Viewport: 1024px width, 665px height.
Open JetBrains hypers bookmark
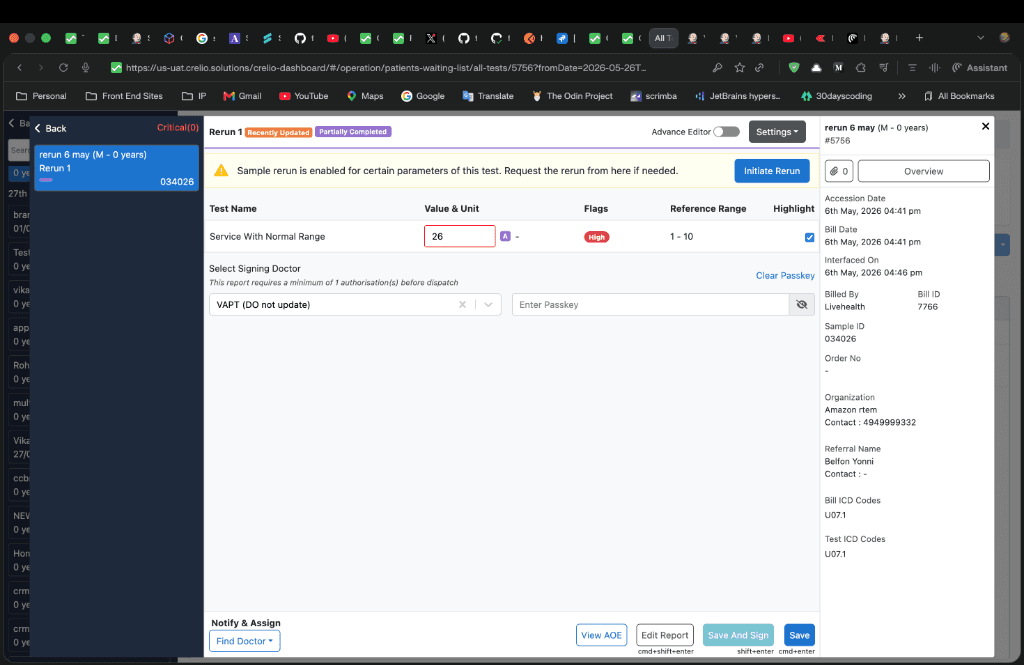(737, 96)
